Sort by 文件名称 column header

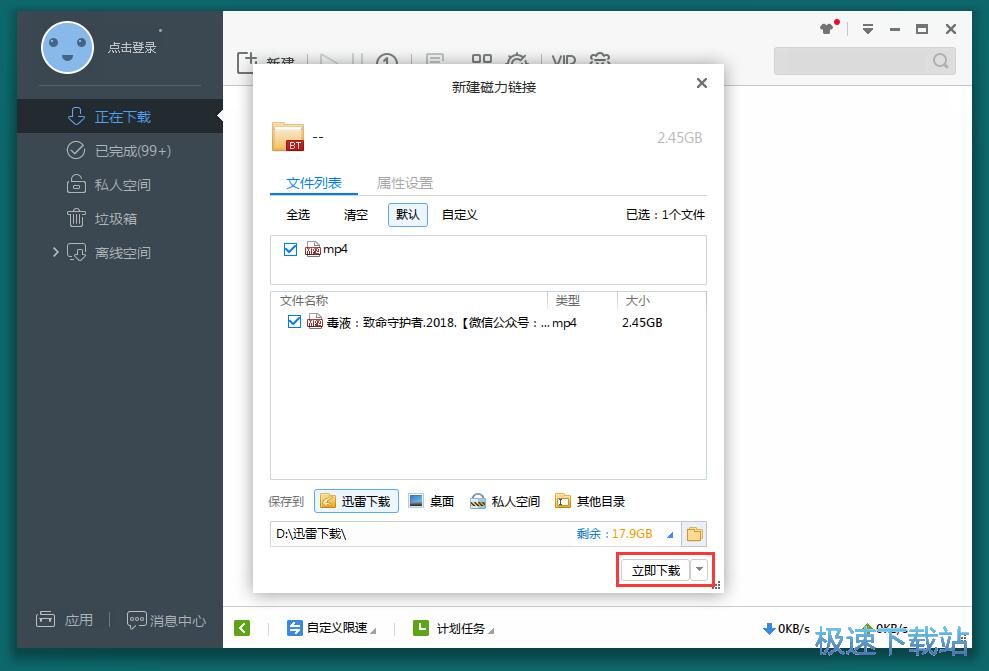click(x=304, y=301)
